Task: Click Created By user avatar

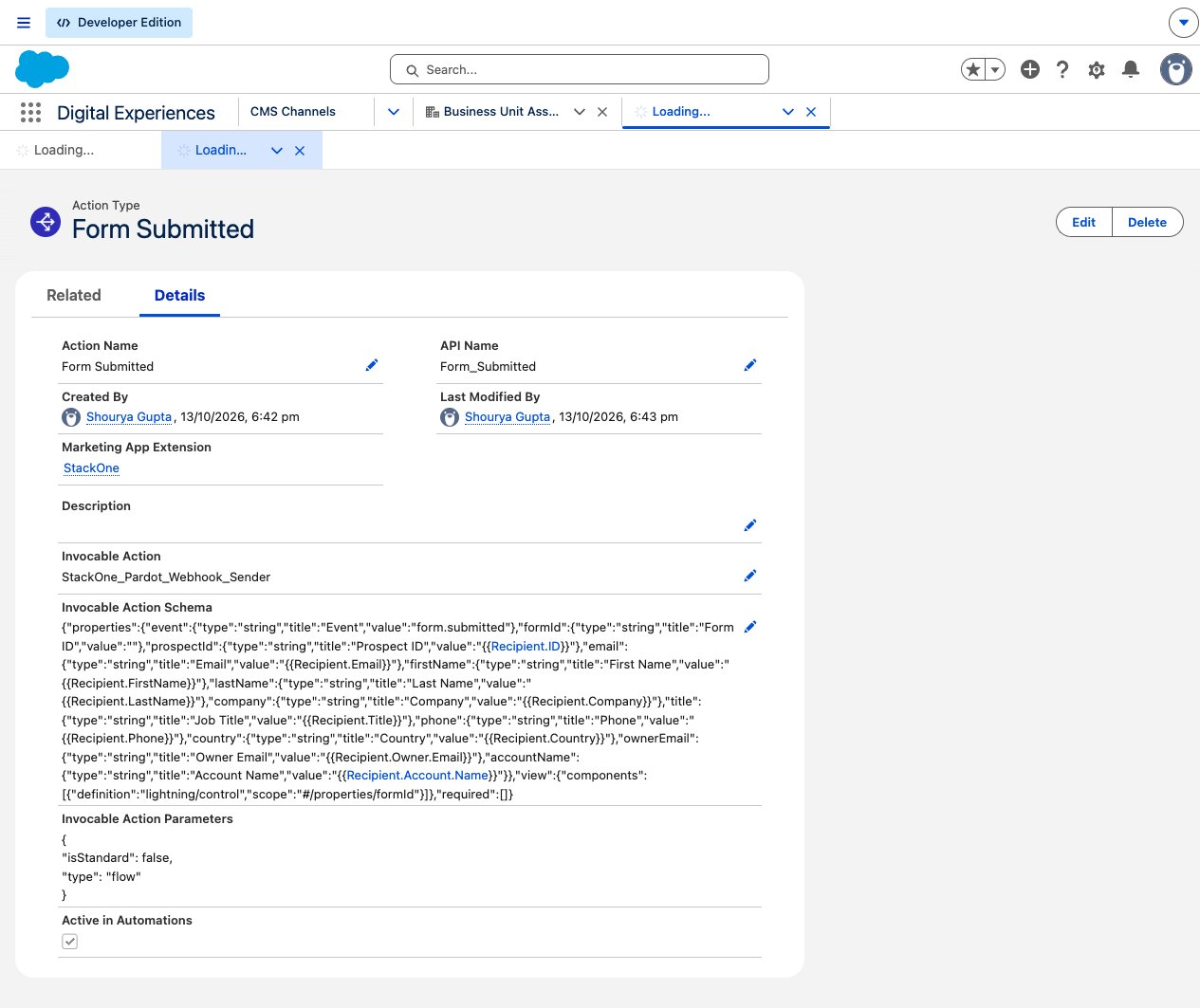Action: pyautogui.click(x=71, y=417)
